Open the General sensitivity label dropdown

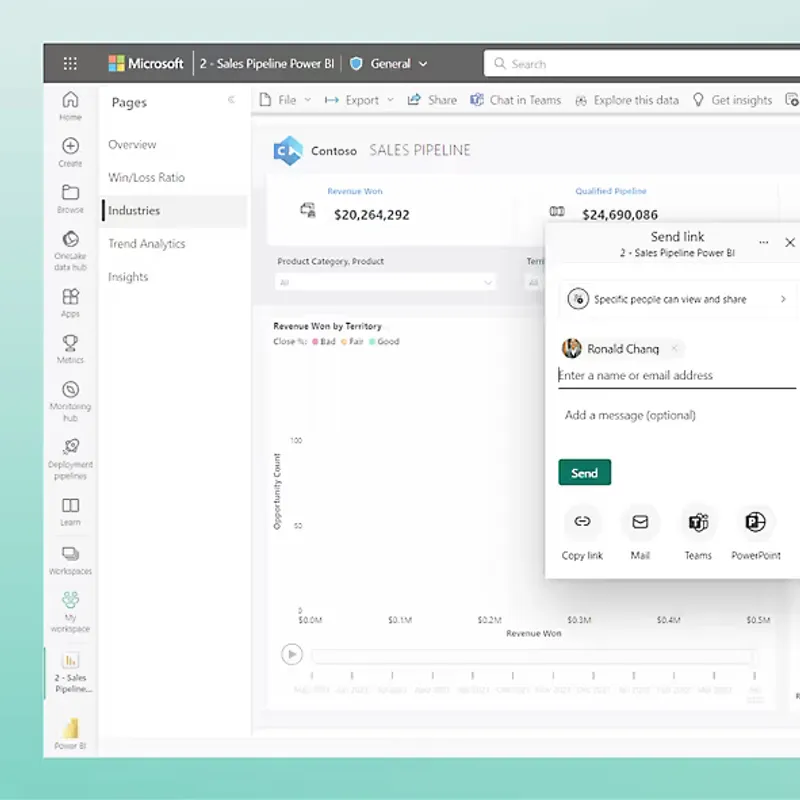pyautogui.click(x=389, y=64)
